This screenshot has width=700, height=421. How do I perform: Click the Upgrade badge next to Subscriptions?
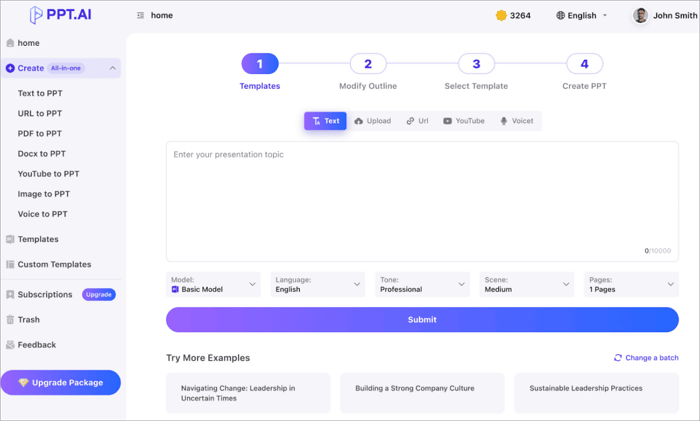[x=99, y=295]
